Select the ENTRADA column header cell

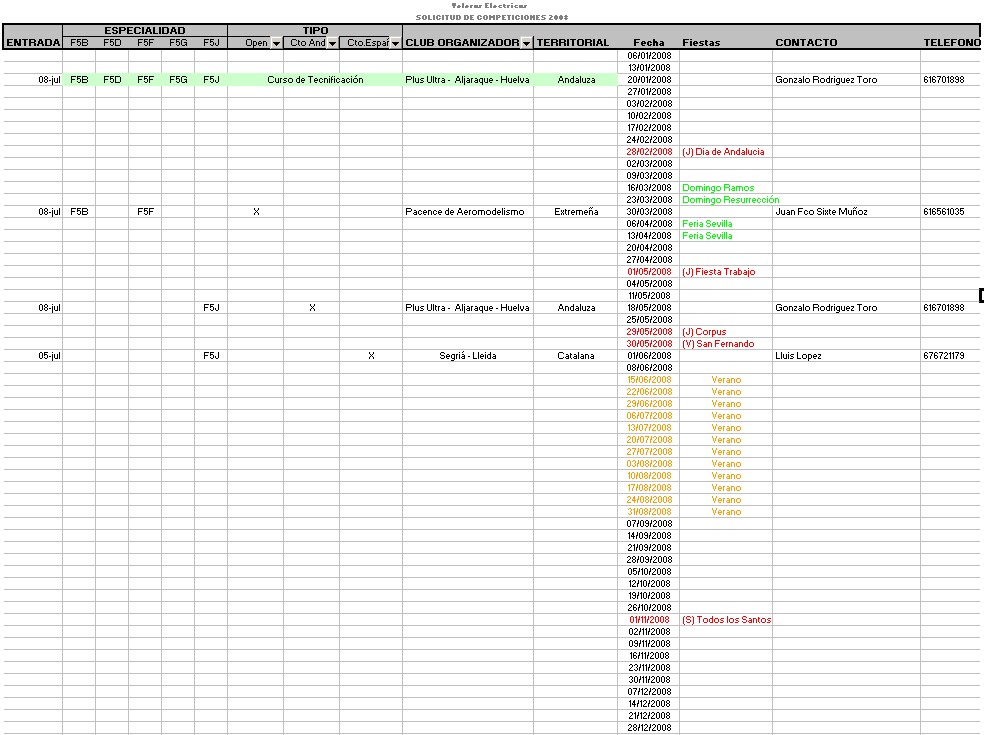coord(32,43)
